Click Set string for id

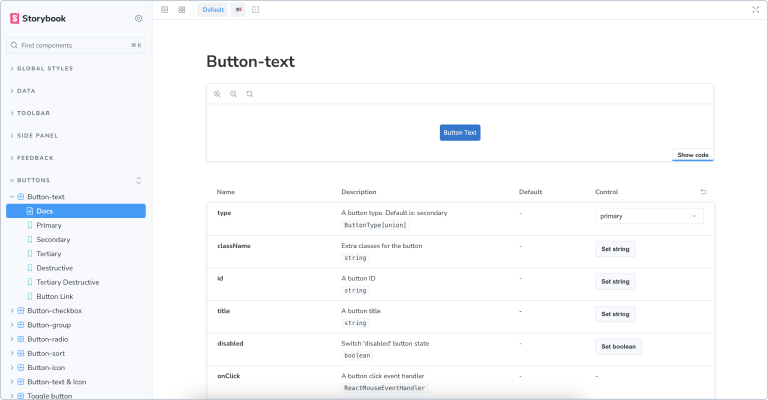point(615,282)
